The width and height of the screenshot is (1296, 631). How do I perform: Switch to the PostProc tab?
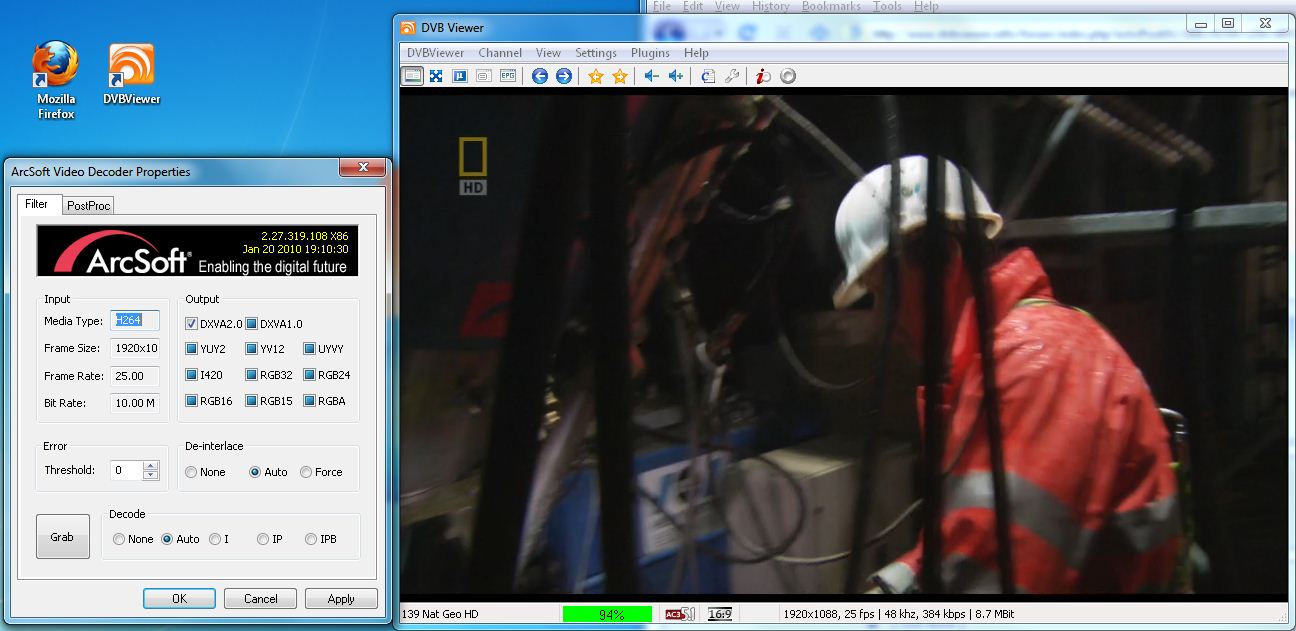[89, 205]
